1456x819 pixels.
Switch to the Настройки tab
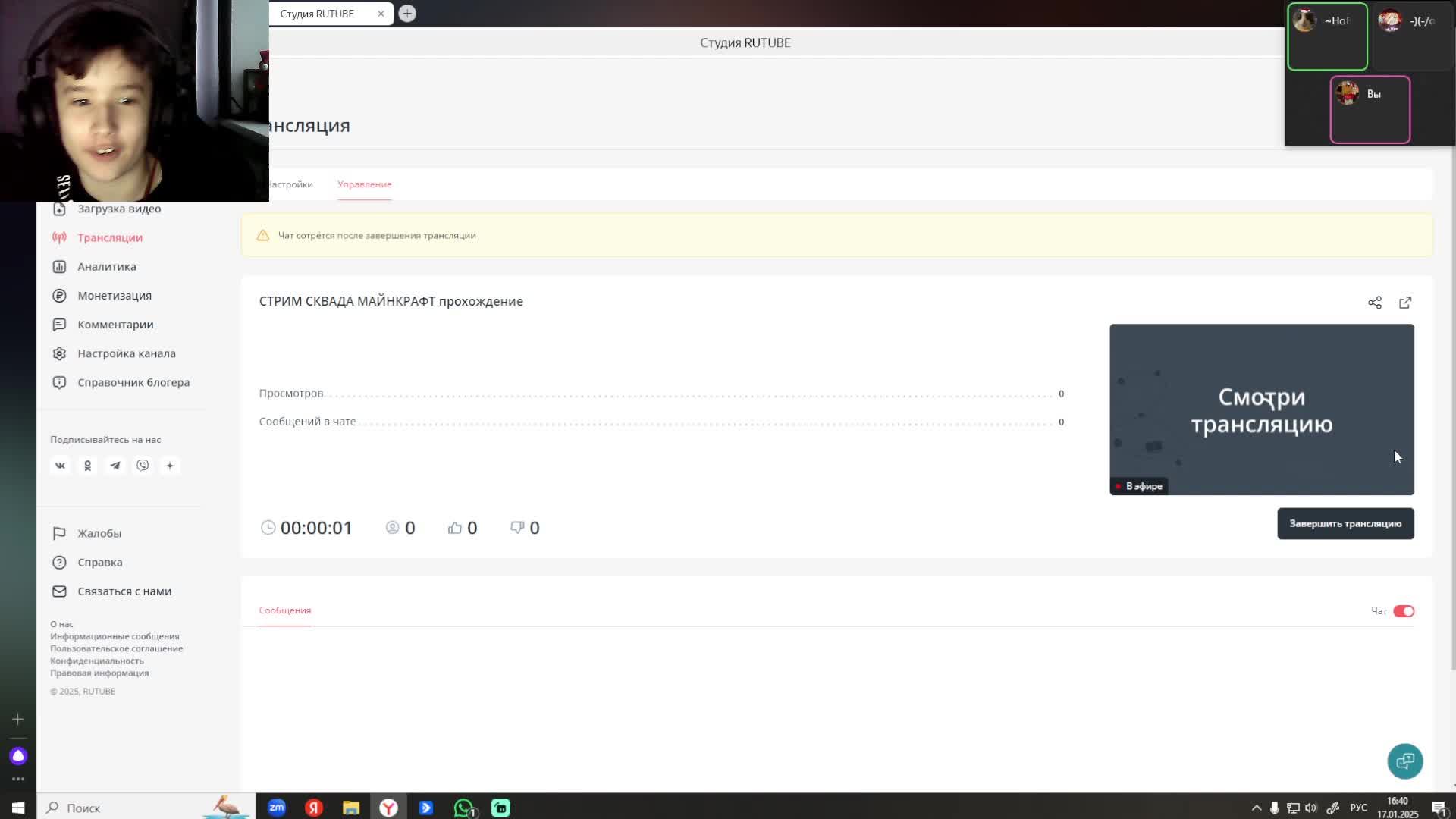[x=290, y=184]
